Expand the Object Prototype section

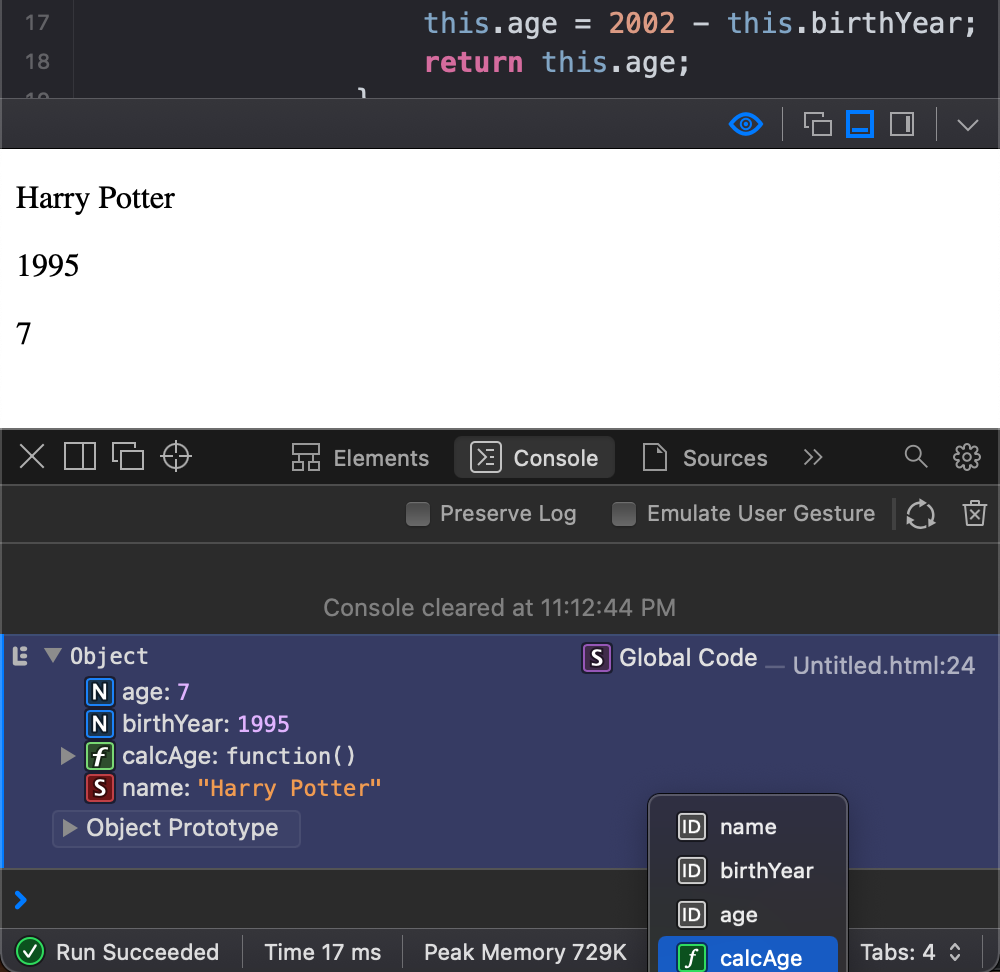coord(70,828)
